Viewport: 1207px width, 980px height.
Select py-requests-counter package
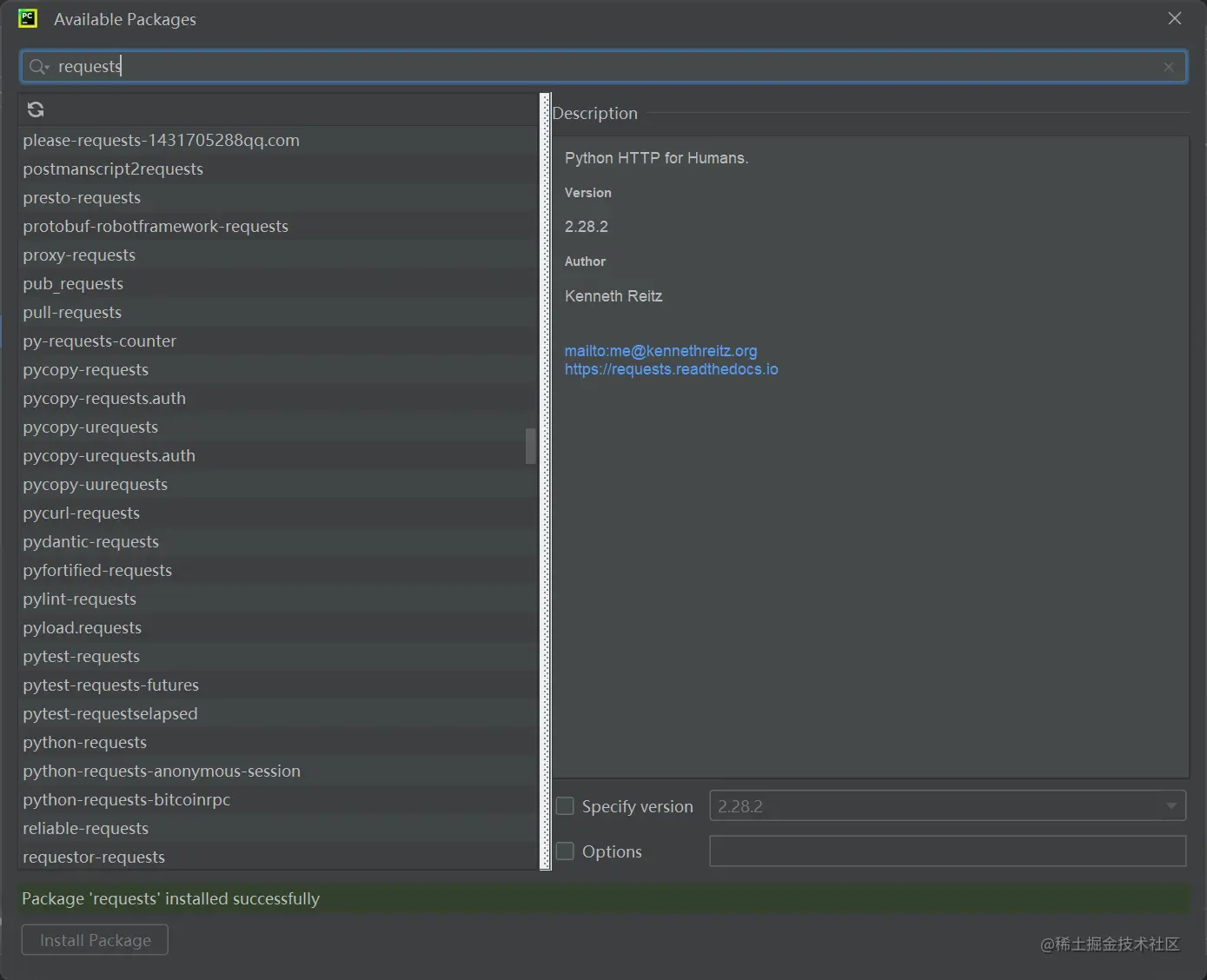[278, 341]
